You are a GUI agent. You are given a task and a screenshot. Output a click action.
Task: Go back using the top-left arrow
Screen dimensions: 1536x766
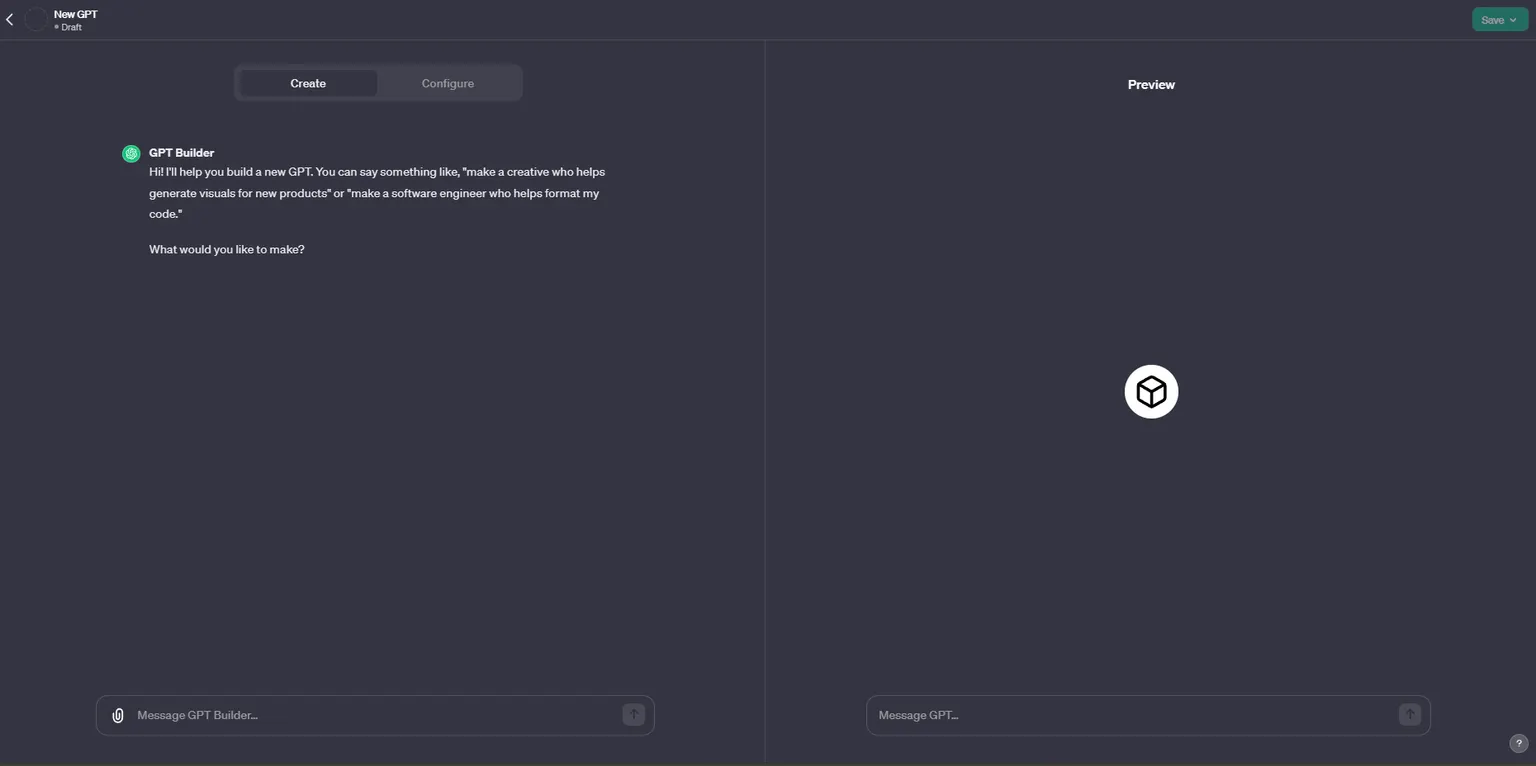click(10, 19)
